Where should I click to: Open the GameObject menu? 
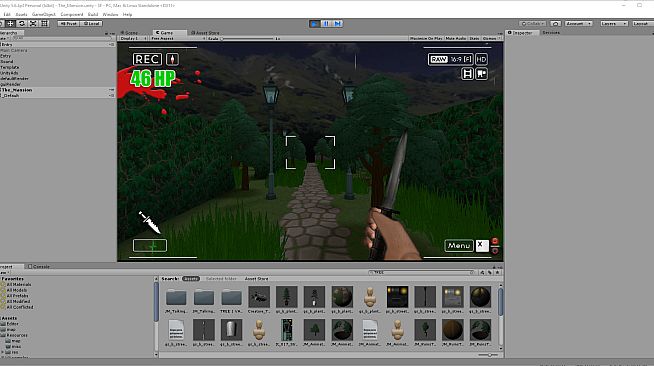pos(44,15)
